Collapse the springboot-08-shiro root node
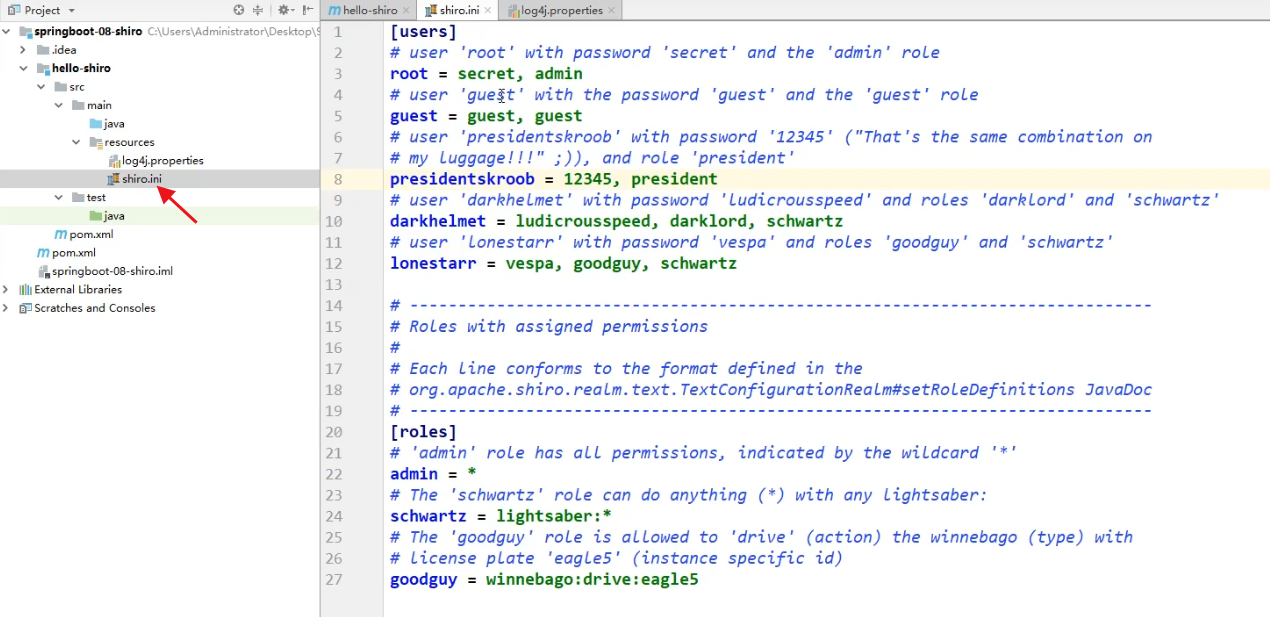Screen dimensions: 1270x617 (x=7, y=31)
